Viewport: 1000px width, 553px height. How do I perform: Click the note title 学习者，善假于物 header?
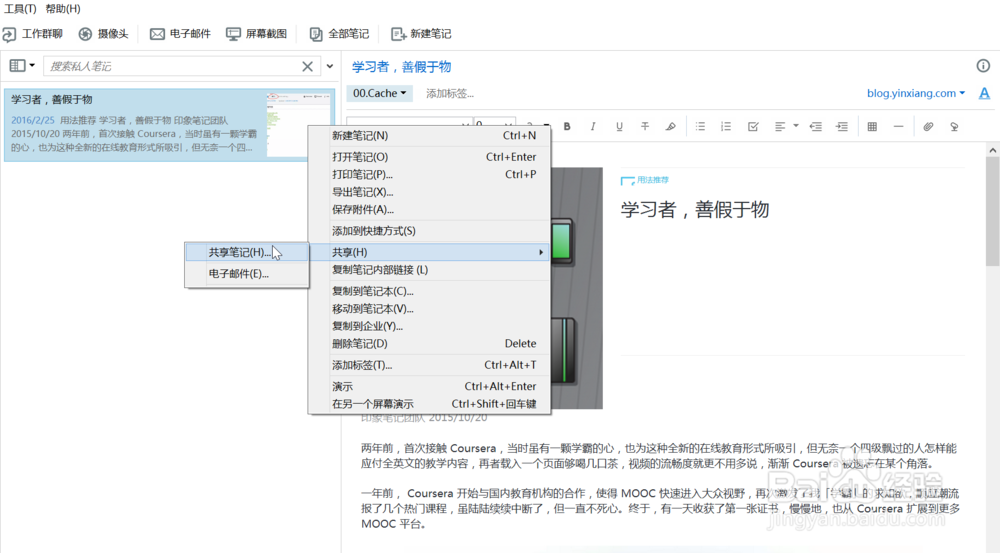[402, 66]
